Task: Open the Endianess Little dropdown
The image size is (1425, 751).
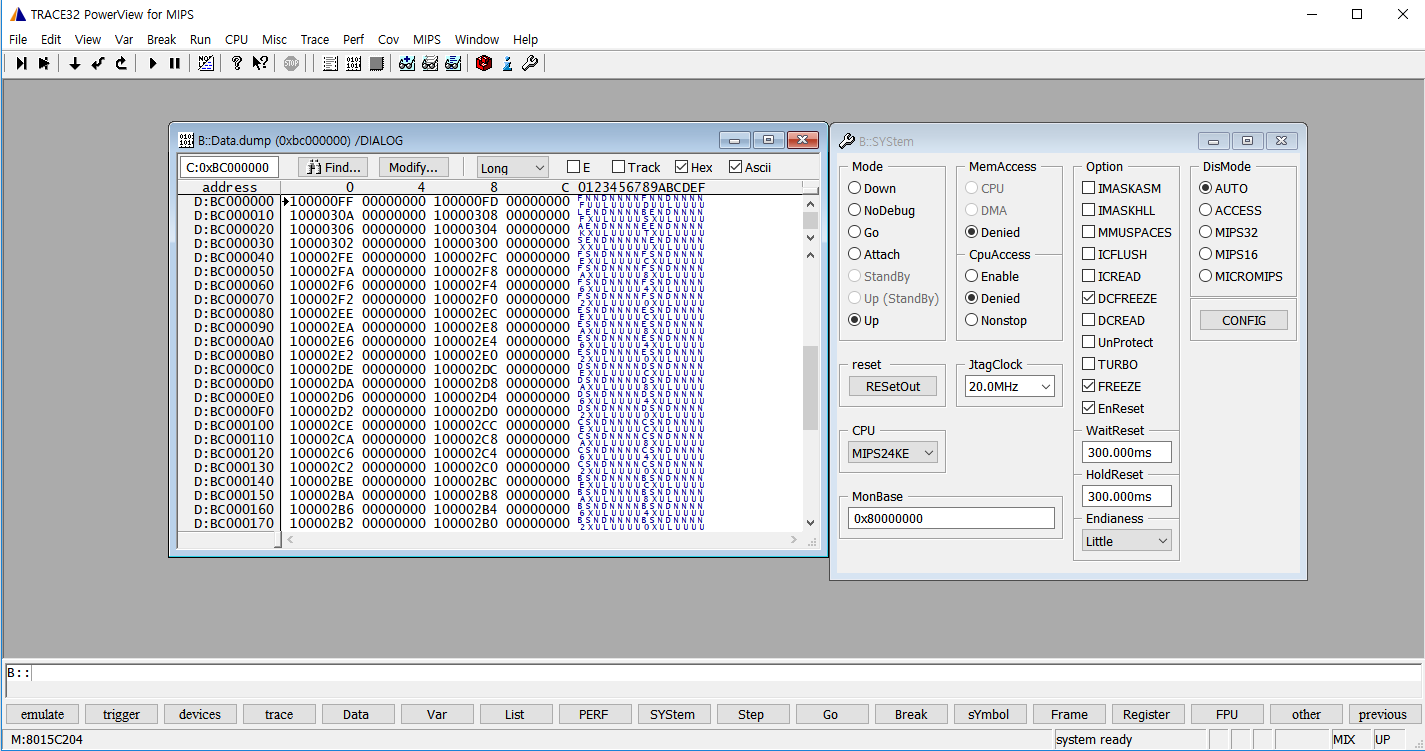Action: [x=1126, y=541]
